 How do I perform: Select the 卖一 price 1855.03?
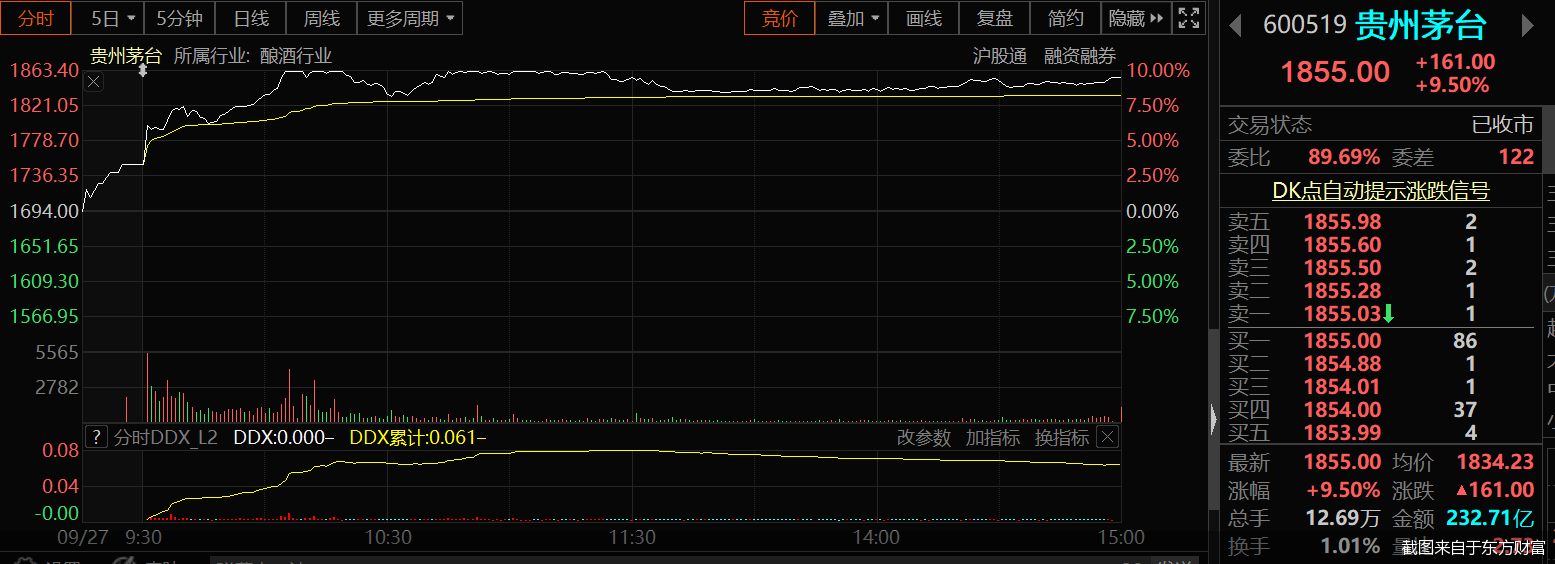click(1342, 314)
